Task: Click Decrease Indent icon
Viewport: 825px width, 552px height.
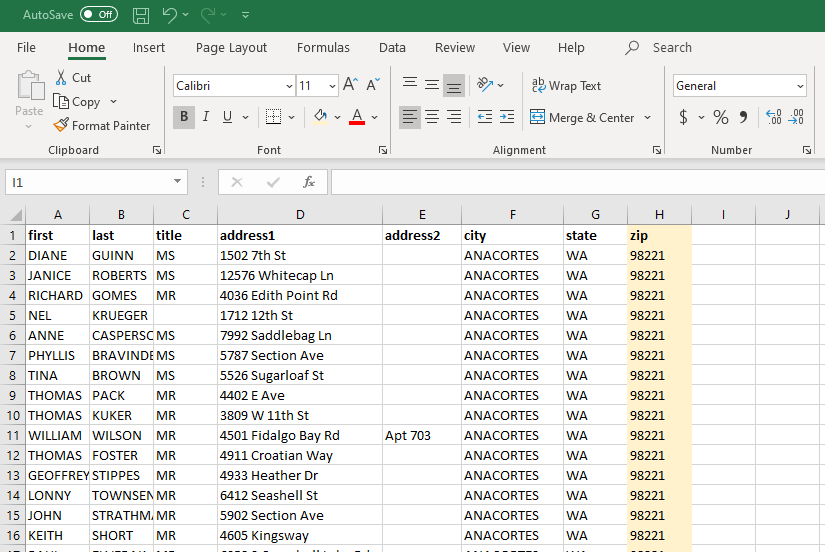Action: (x=485, y=117)
